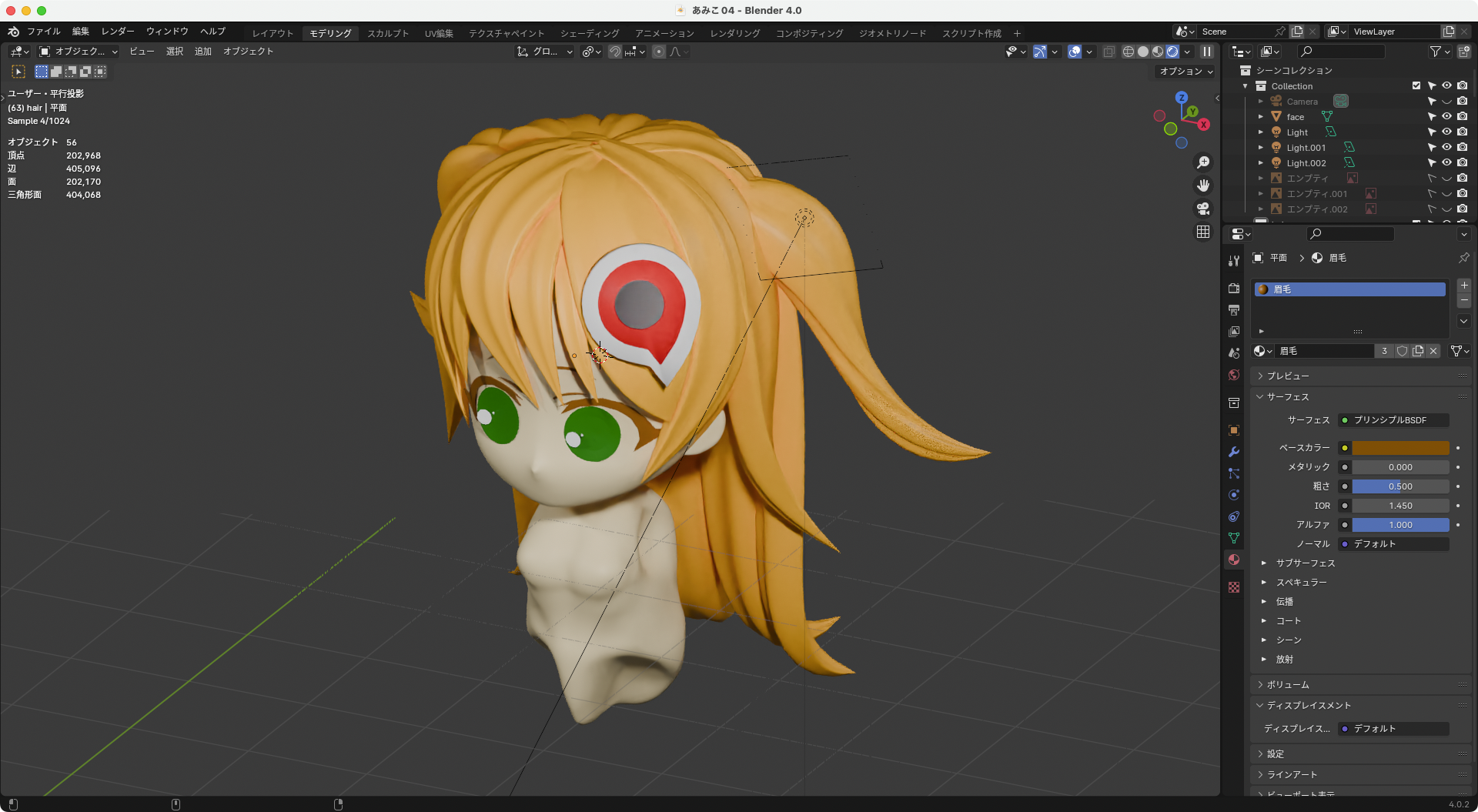The width and height of the screenshot is (1478, 812).
Task: Select rendered viewport shading
Action: point(1172,52)
